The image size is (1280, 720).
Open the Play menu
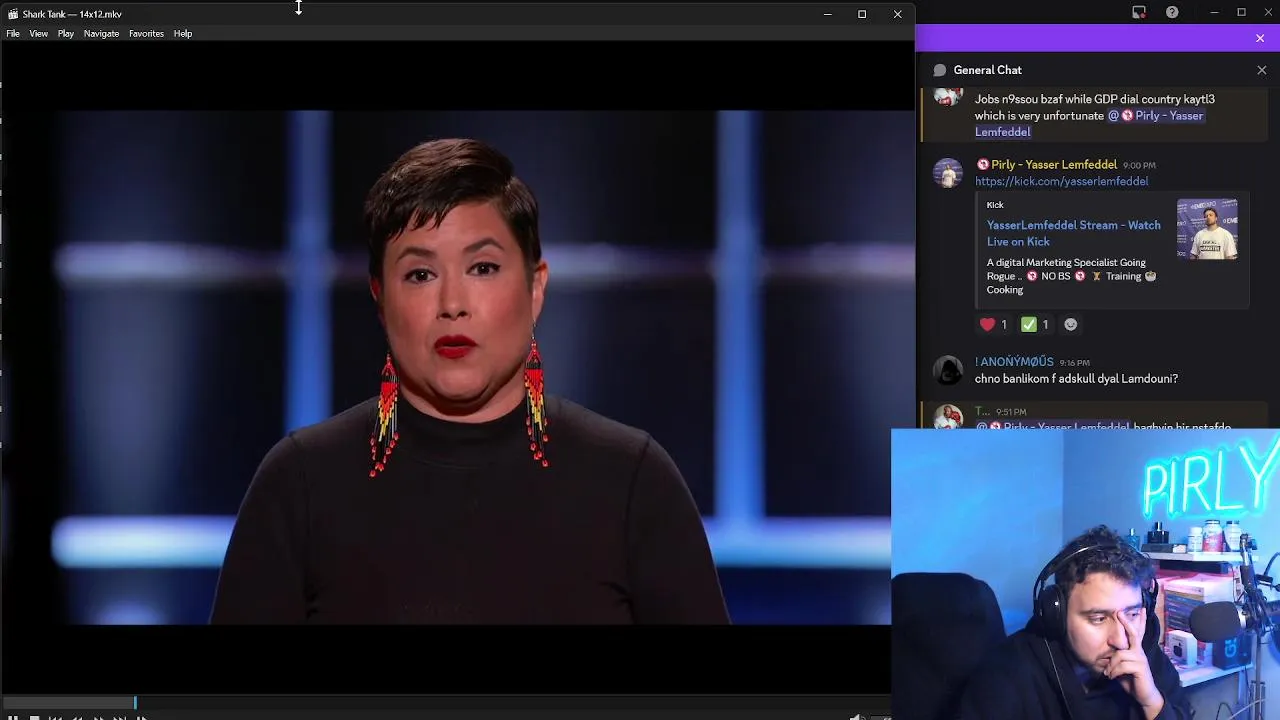(x=66, y=34)
